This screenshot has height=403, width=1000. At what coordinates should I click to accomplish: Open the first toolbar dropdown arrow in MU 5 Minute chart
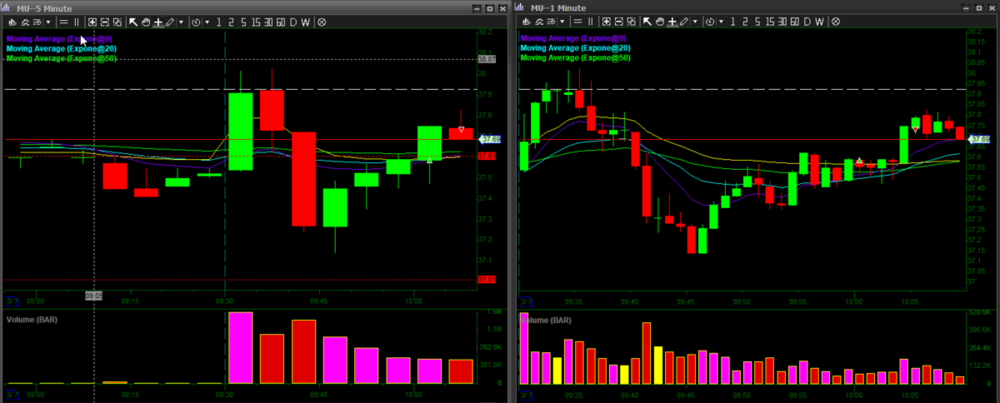[48, 22]
